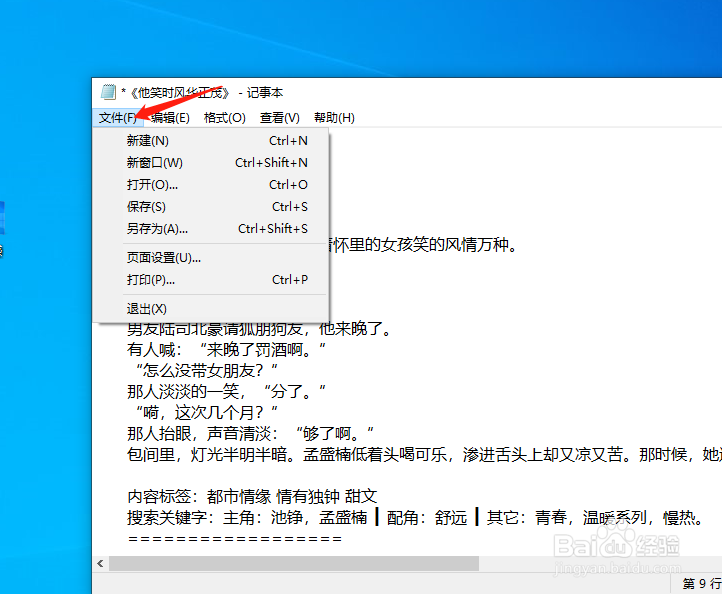Image resolution: width=722 pixels, height=594 pixels.
Task: Click the line 那人淡淡的一笑，"分了。"
Action: click(x=227, y=392)
